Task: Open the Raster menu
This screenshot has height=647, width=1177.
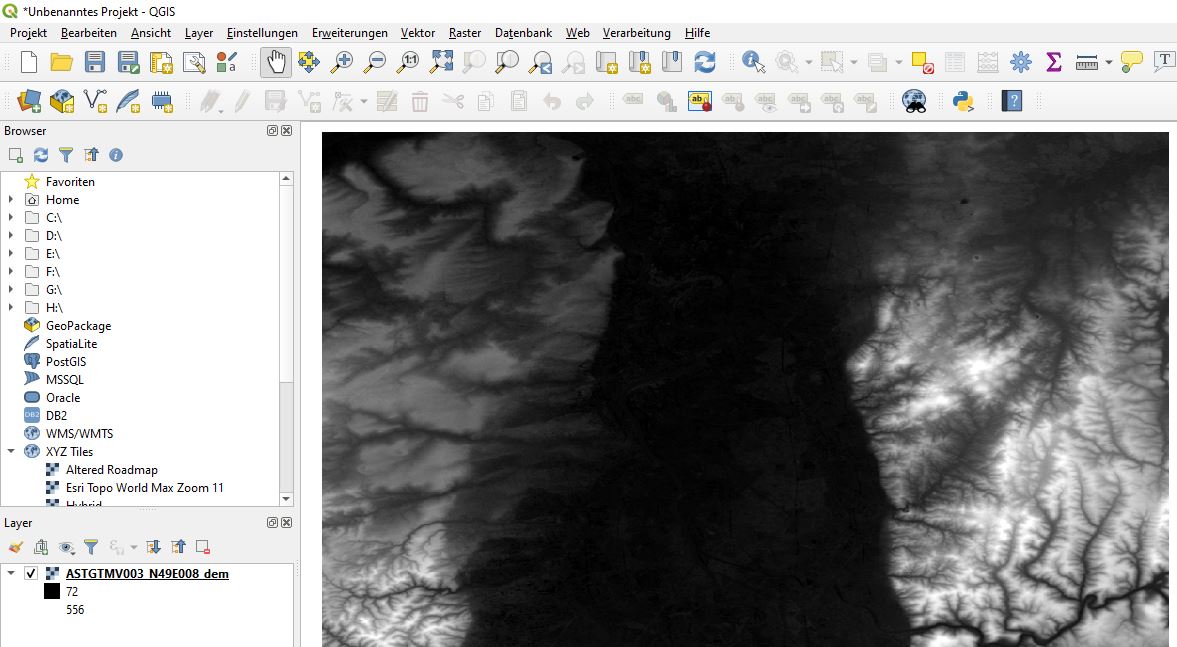Action: (464, 33)
